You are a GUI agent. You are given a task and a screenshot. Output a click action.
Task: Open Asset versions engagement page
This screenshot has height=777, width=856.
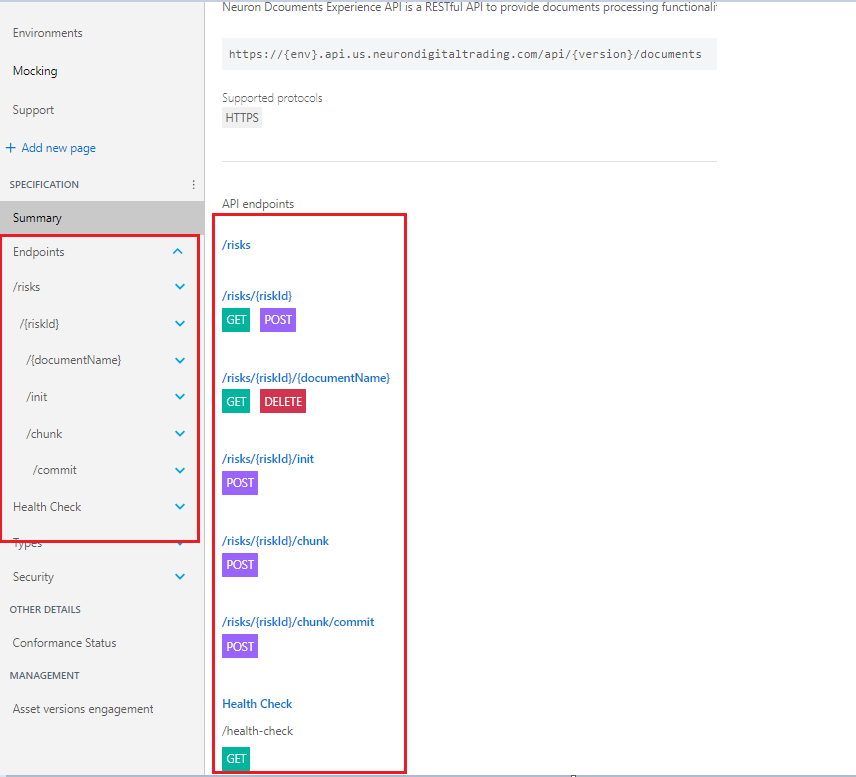coord(83,709)
